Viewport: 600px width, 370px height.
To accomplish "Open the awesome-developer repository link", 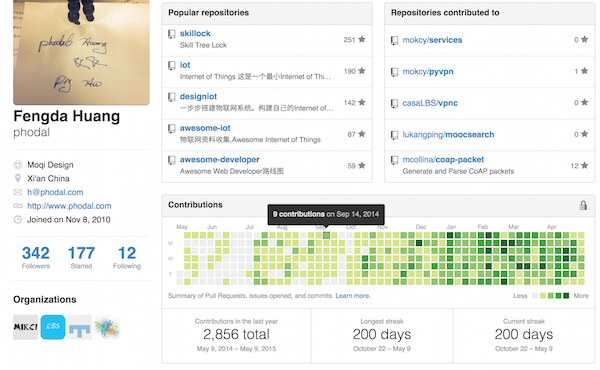I will pyautogui.click(x=220, y=160).
